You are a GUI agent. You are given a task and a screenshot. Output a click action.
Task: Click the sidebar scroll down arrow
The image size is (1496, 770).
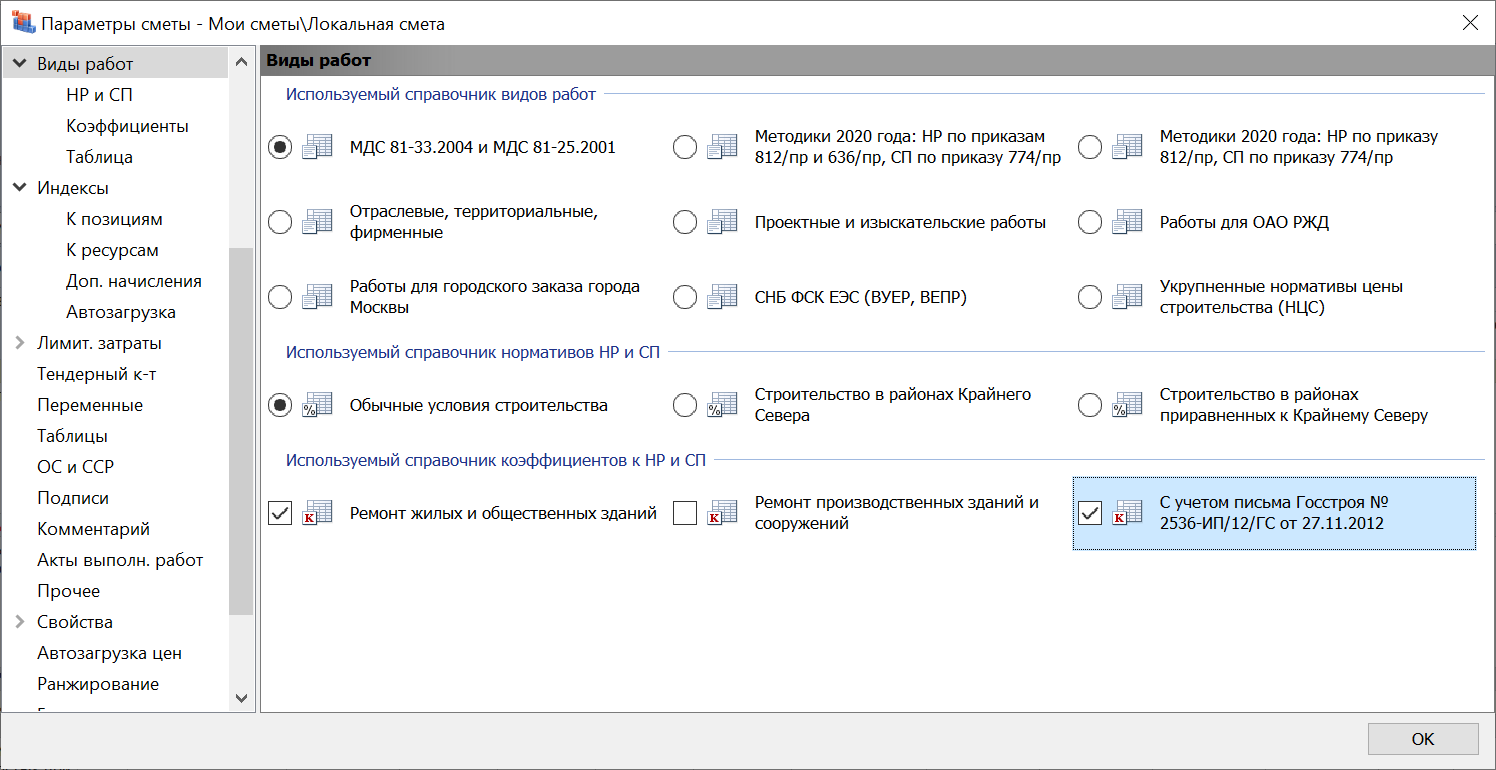coord(241,697)
